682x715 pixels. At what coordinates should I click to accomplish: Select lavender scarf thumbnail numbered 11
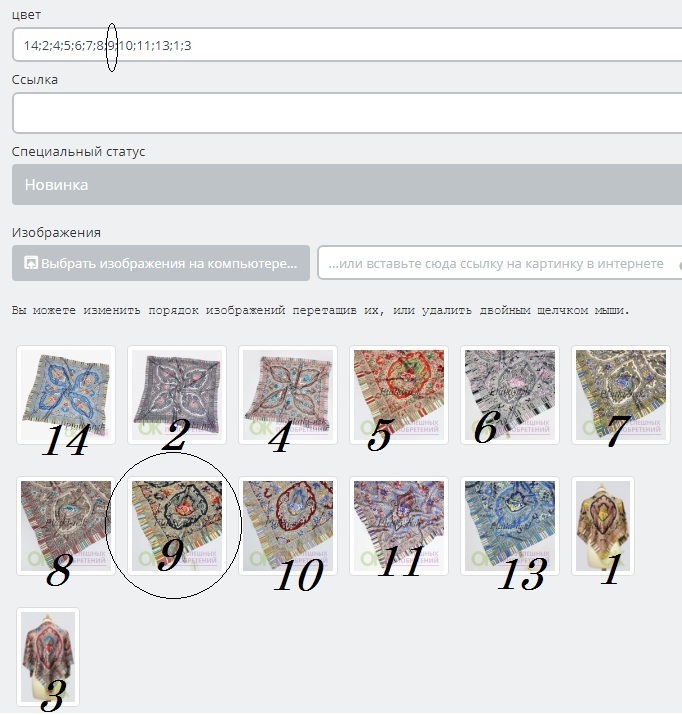(399, 526)
